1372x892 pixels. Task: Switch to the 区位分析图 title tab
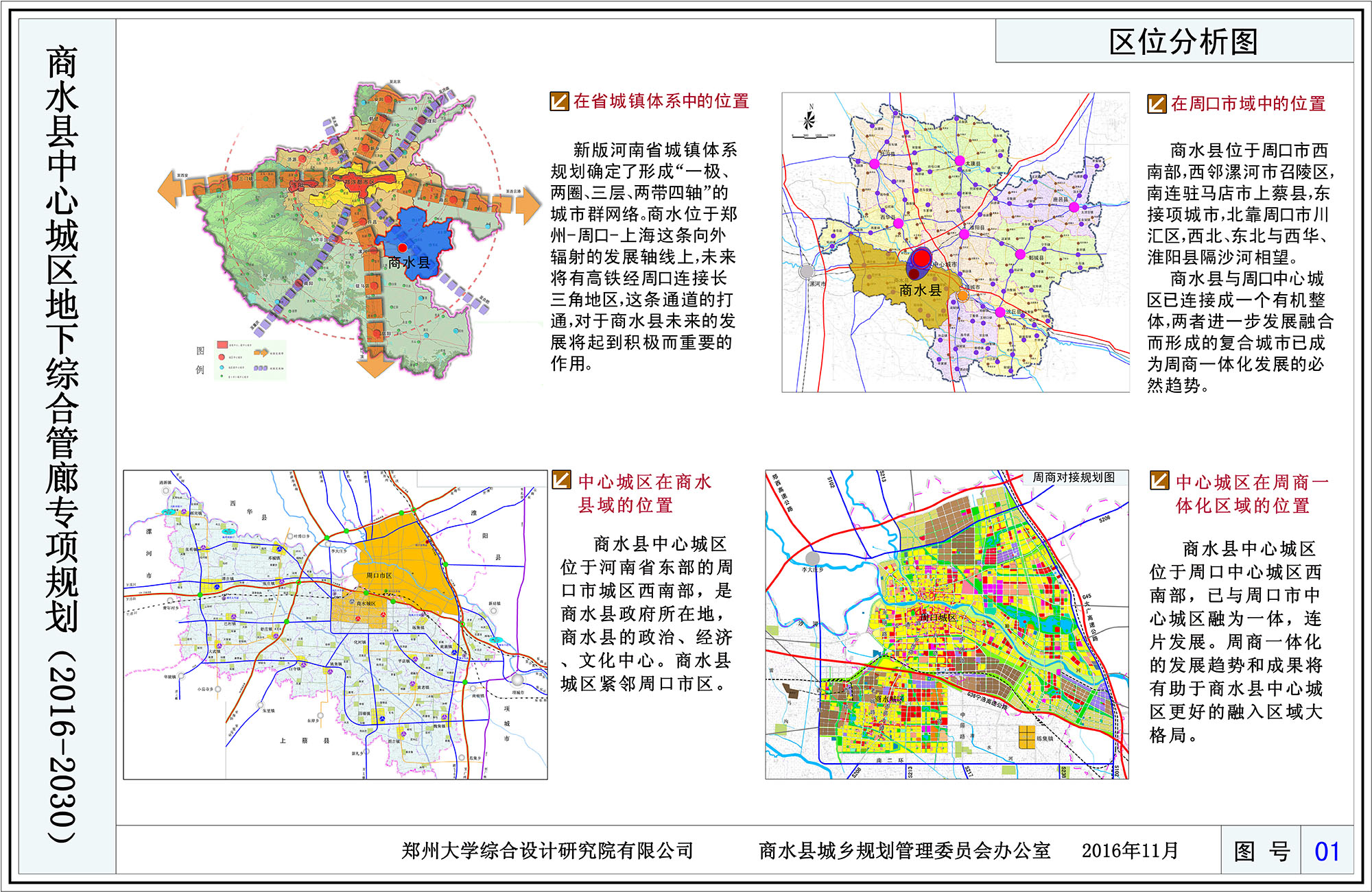[x=1181, y=43]
